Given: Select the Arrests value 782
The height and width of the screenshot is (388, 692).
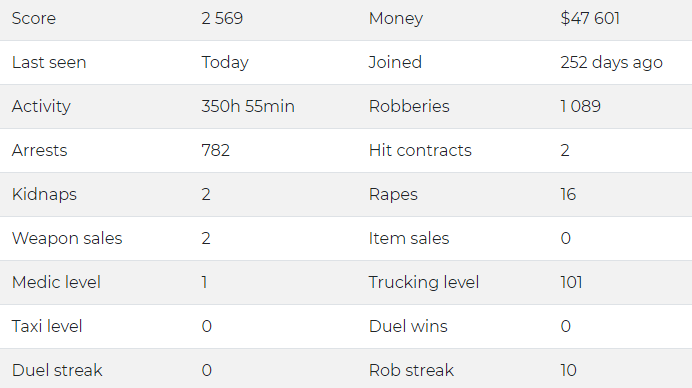Looking at the screenshot, I should pos(216,151).
